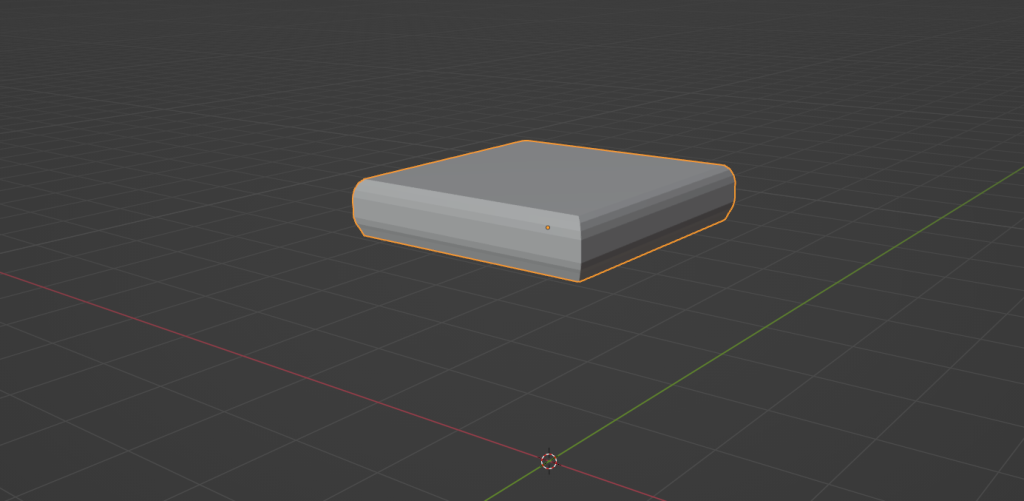This screenshot has width=1024, height=501.
Task: Click the orange origin dot on the box
Action: (547, 227)
